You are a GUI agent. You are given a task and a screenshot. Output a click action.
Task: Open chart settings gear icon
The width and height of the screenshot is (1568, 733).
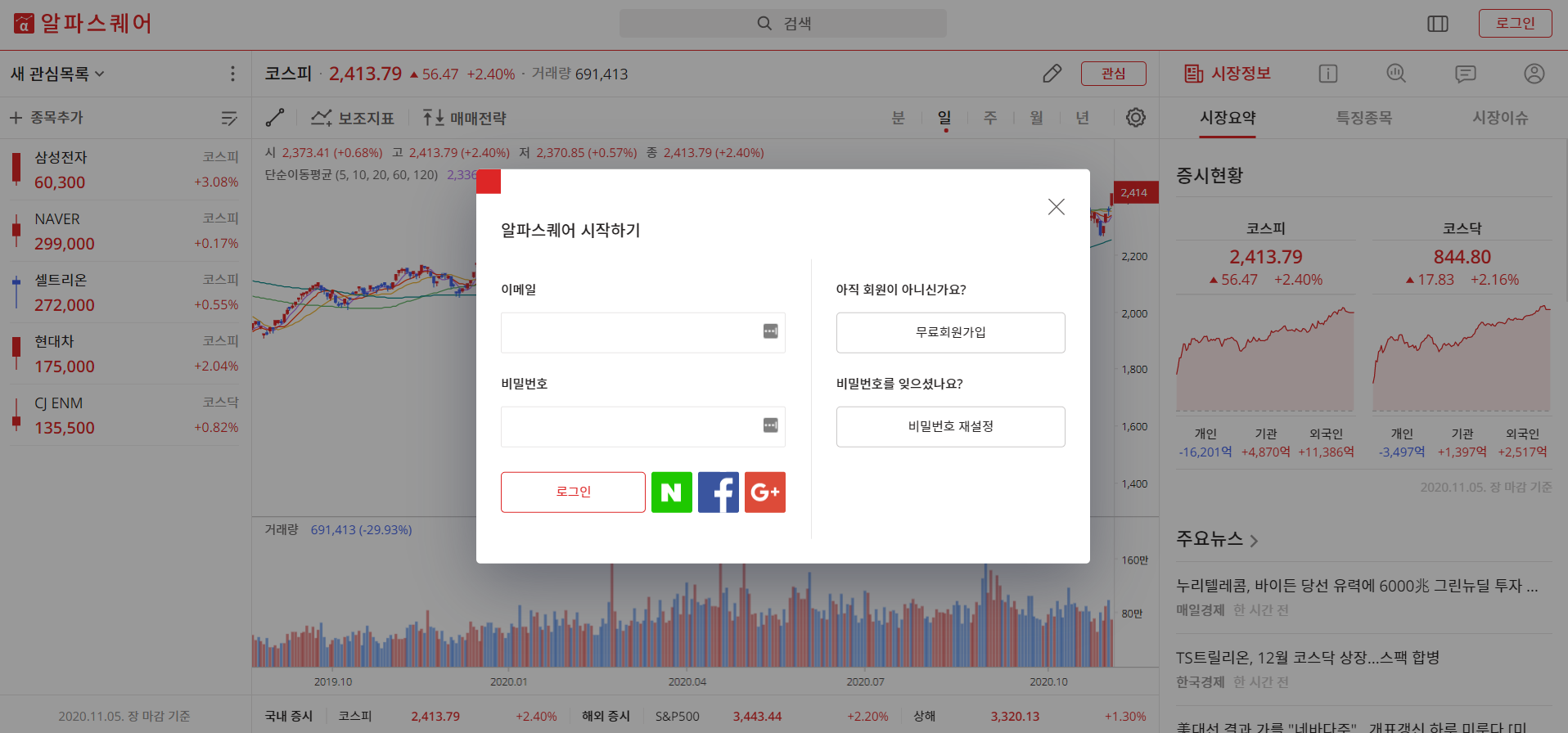point(1136,118)
